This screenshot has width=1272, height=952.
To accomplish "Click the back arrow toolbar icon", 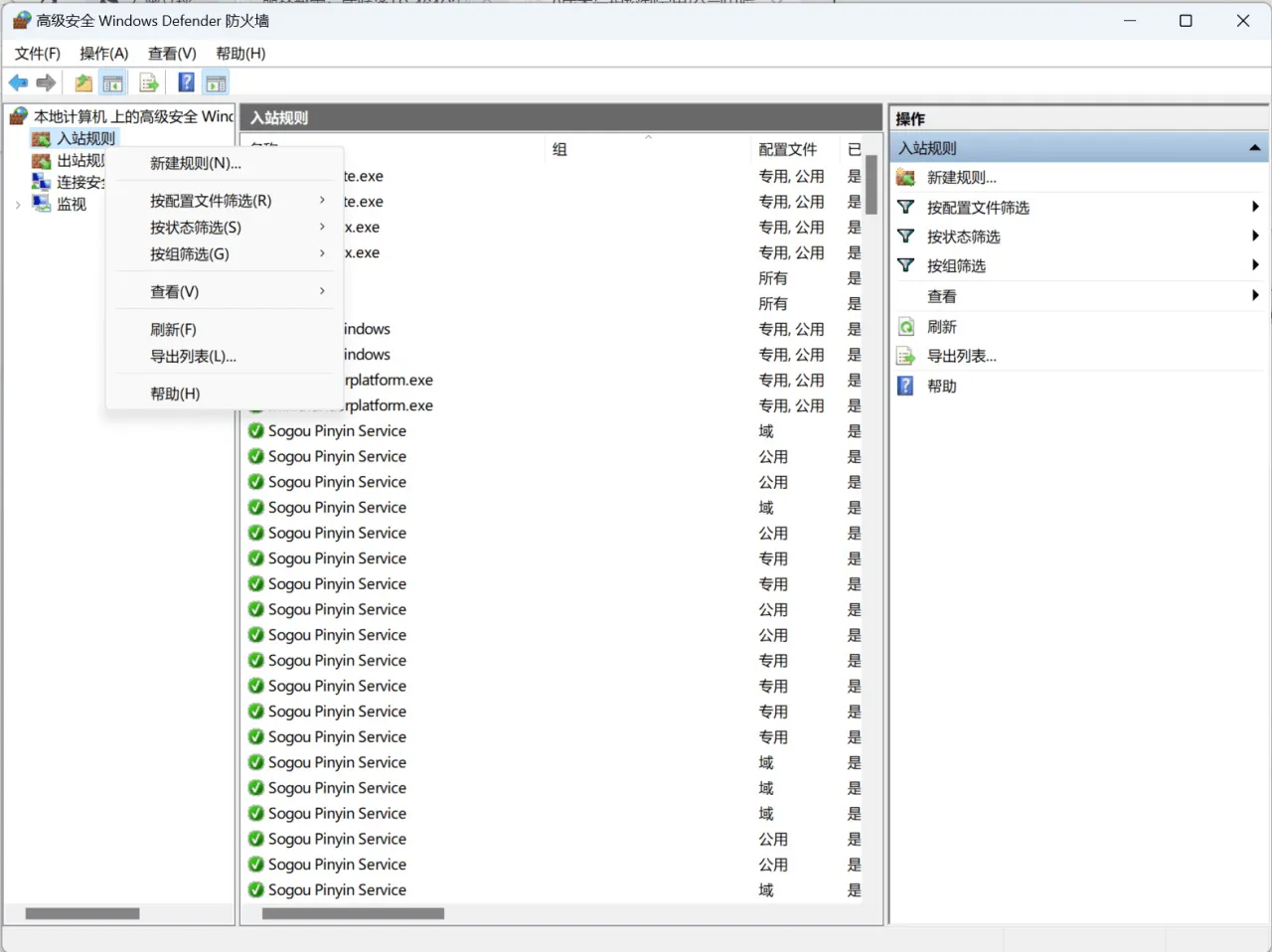I will pos(18,83).
